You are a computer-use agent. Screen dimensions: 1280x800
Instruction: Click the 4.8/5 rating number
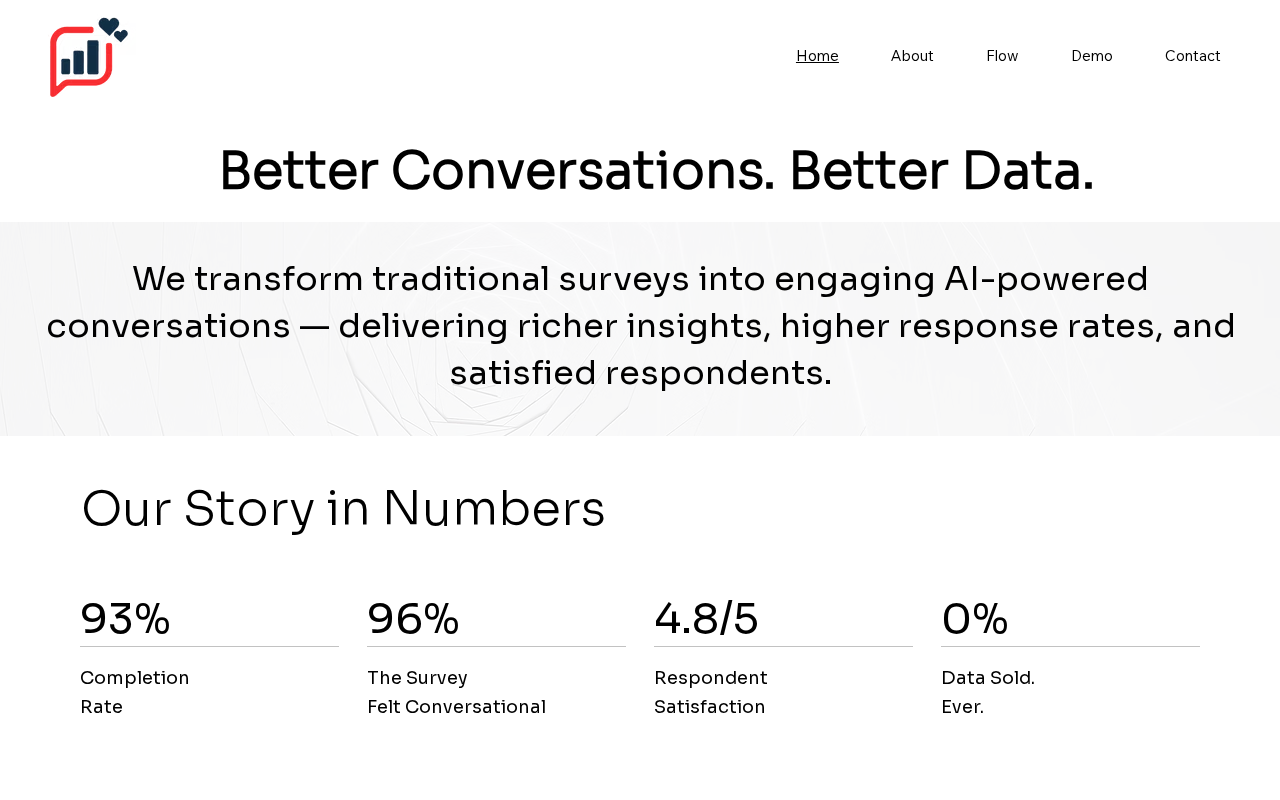click(706, 618)
